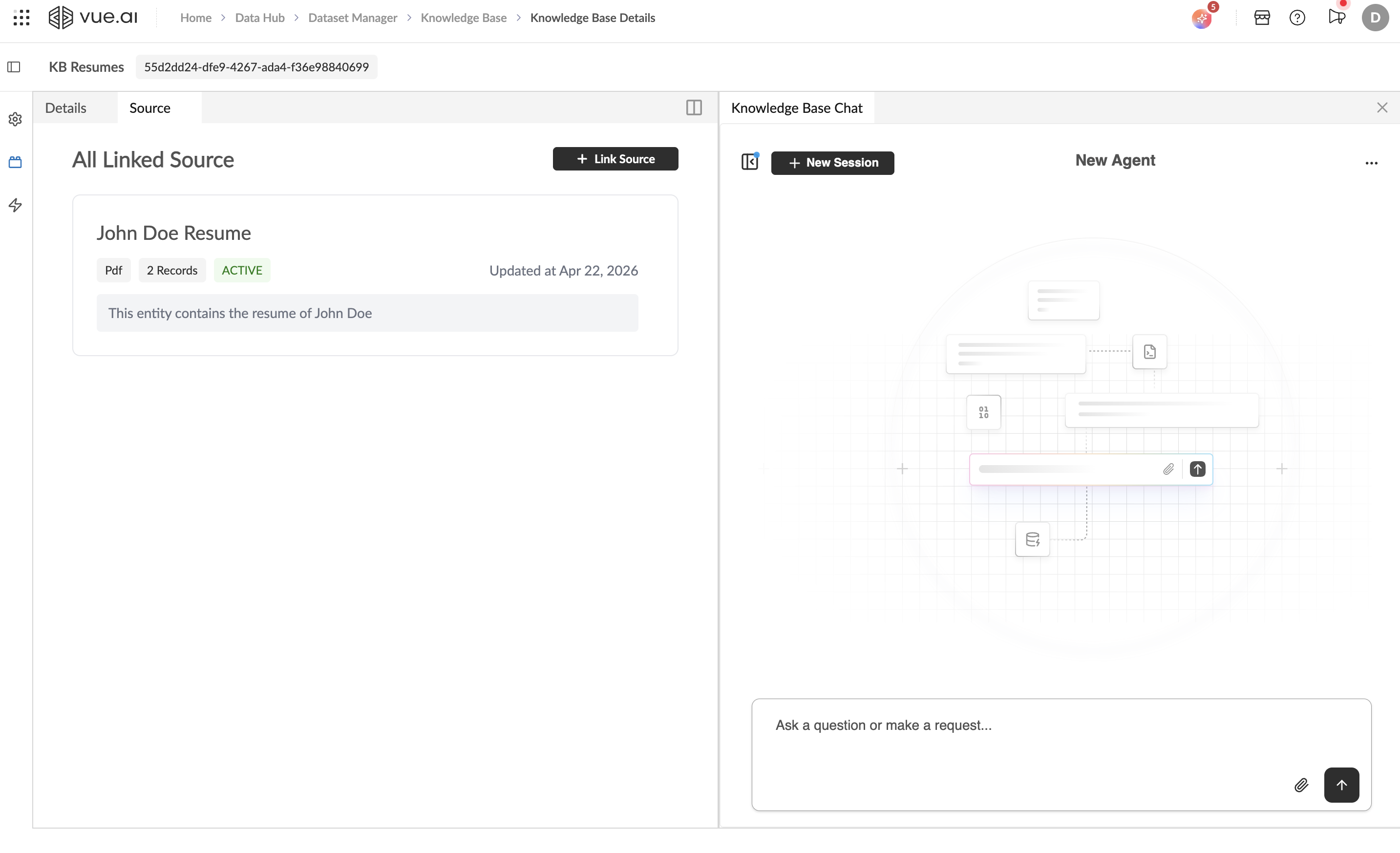Start a New Session
Screen dimensions: 1400x853
coord(832,163)
